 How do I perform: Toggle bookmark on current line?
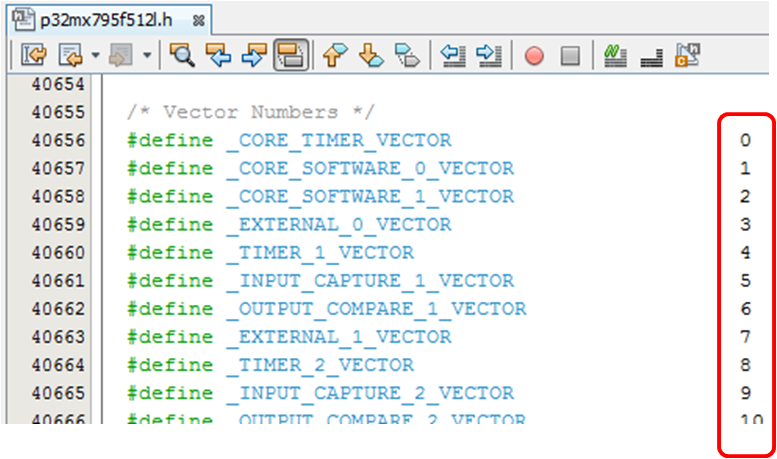tap(407, 55)
